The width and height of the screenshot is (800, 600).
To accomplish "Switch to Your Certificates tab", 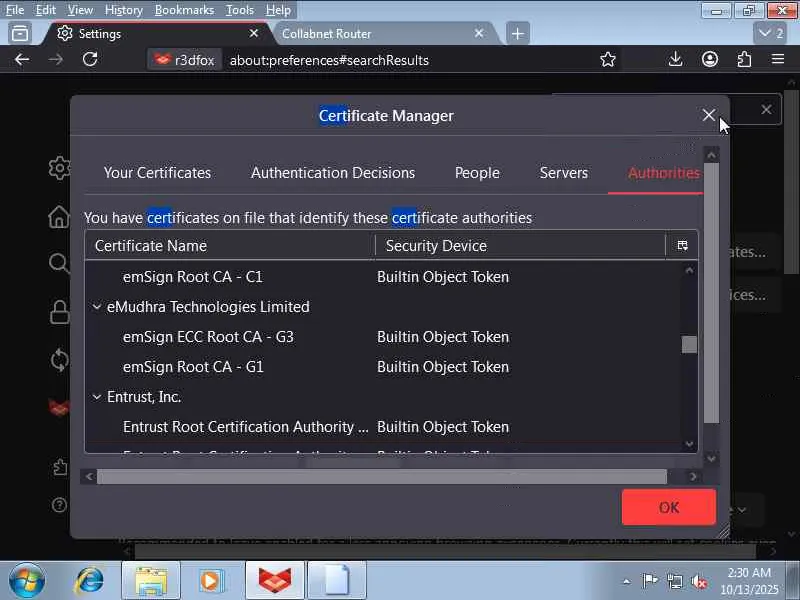I will [x=157, y=173].
